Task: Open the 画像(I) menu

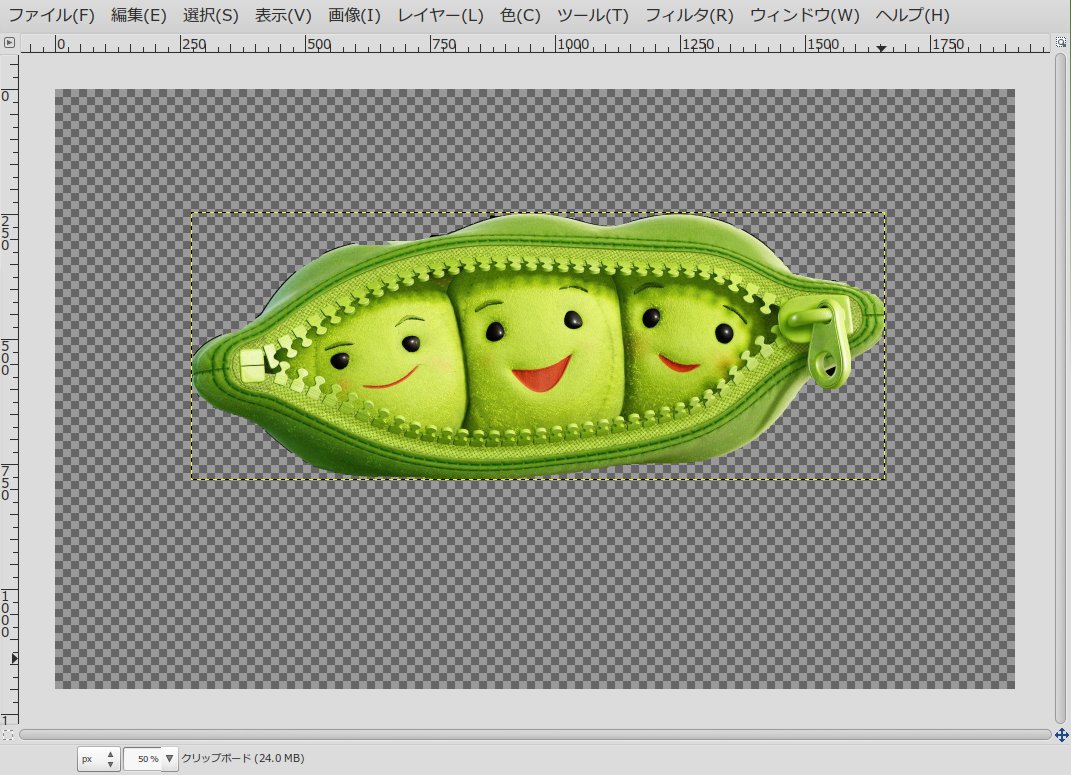Action: [x=354, y=15]
